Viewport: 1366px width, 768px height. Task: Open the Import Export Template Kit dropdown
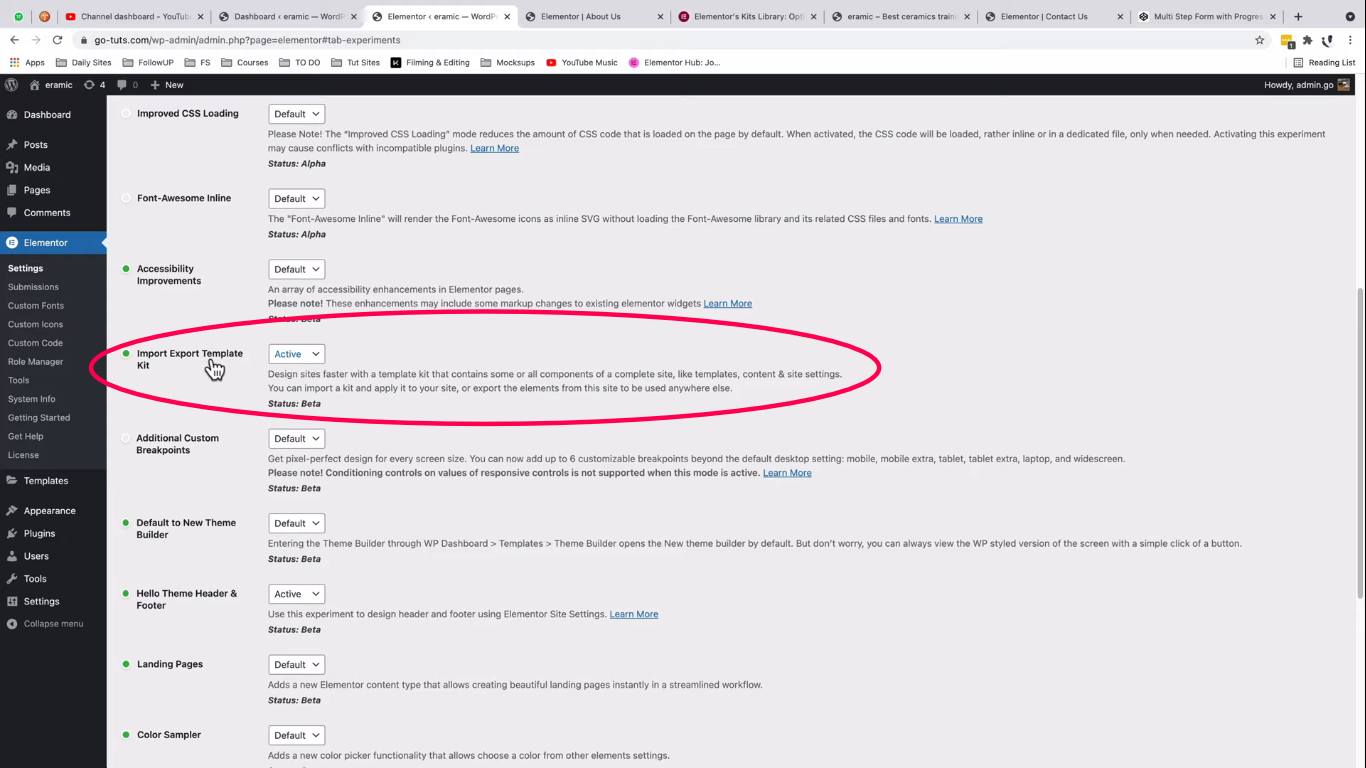pyautogui.click(x=296, y=354)
